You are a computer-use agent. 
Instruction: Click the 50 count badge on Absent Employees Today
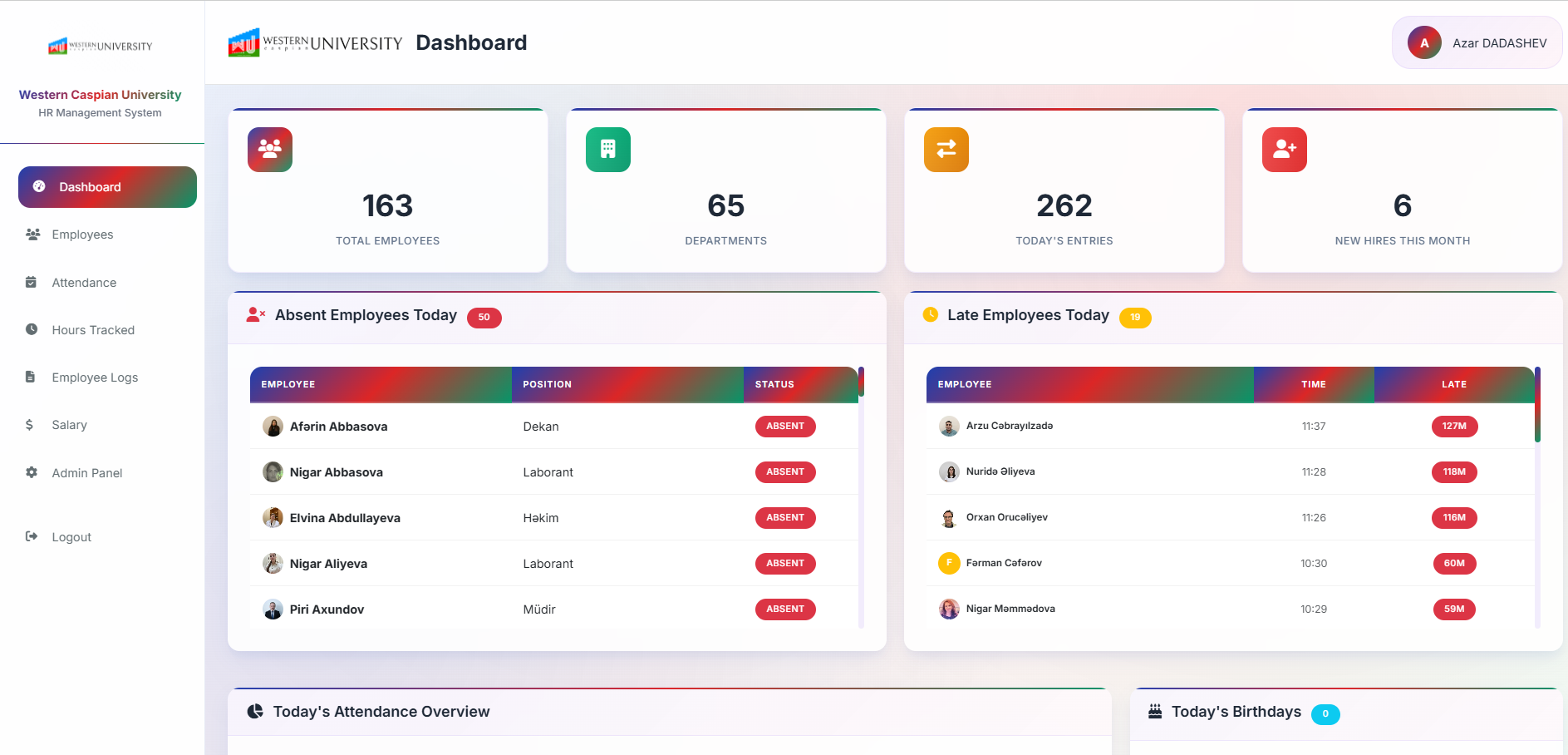(484, 318)
